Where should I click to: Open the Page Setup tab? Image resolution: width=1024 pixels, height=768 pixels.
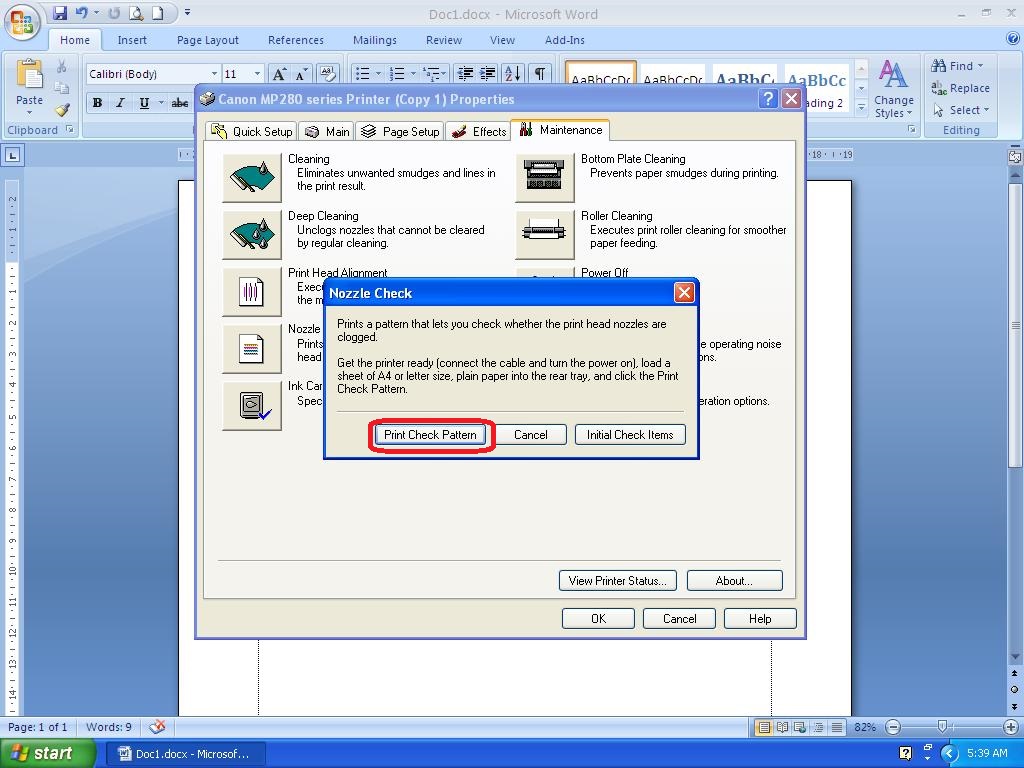(x=400, y=131)
